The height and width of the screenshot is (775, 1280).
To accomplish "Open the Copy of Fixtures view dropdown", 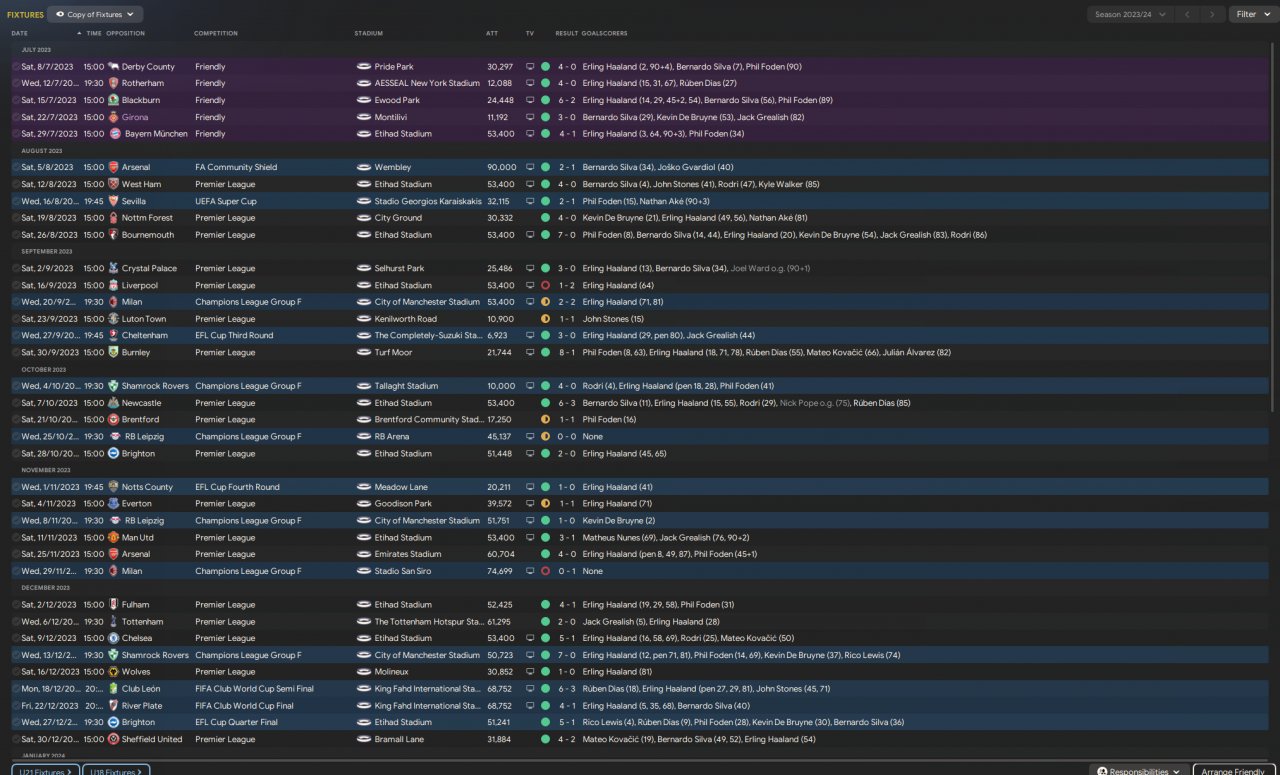I will tap(95, 15).
